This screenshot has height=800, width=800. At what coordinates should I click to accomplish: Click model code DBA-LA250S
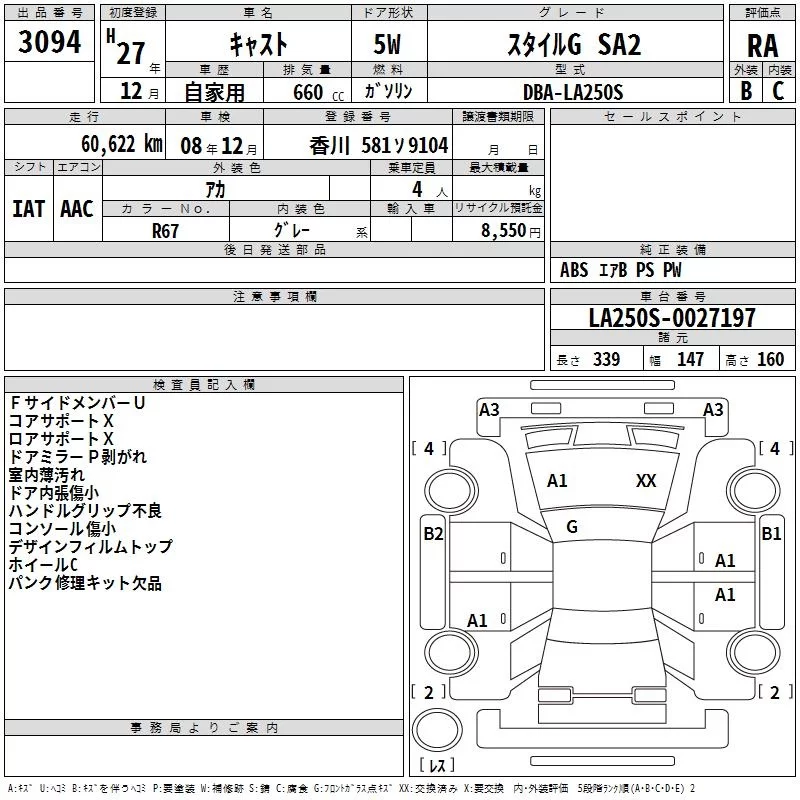(x=573, y=92)
